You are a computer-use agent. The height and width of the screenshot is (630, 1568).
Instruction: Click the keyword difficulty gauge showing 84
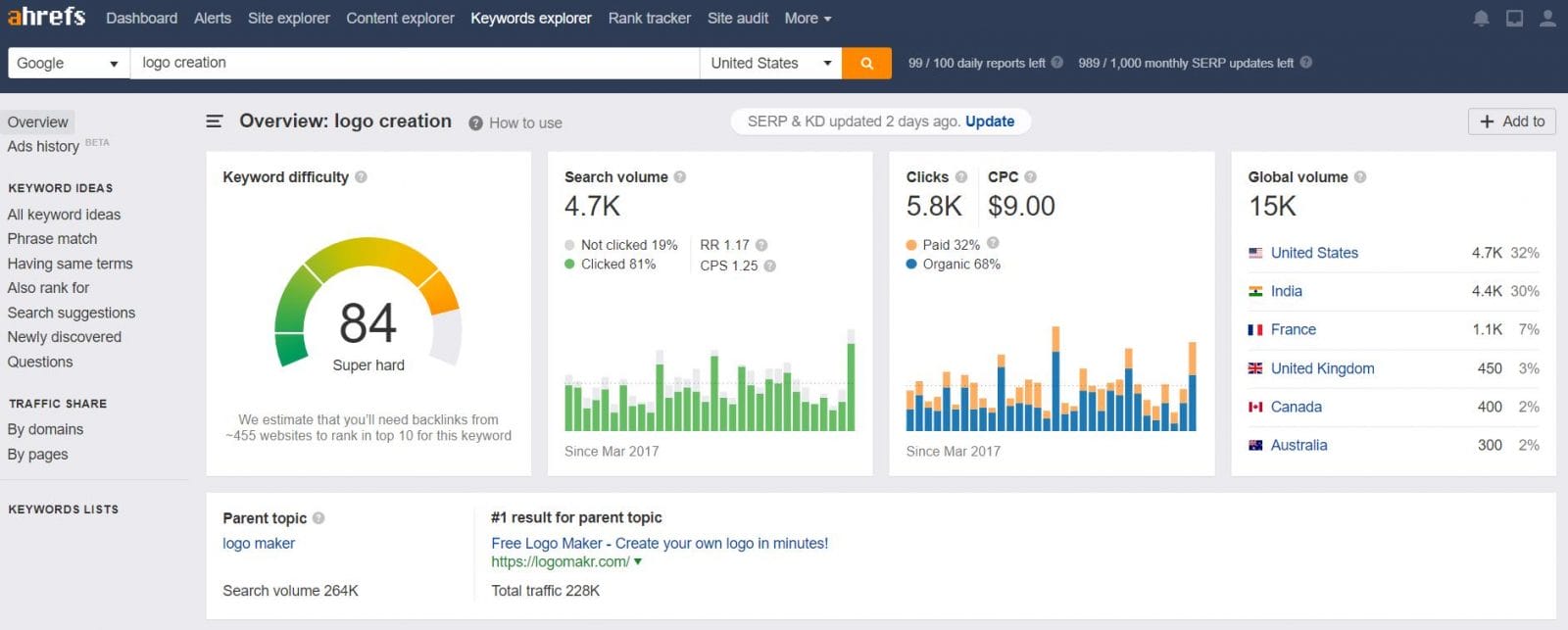click(367, 305)
